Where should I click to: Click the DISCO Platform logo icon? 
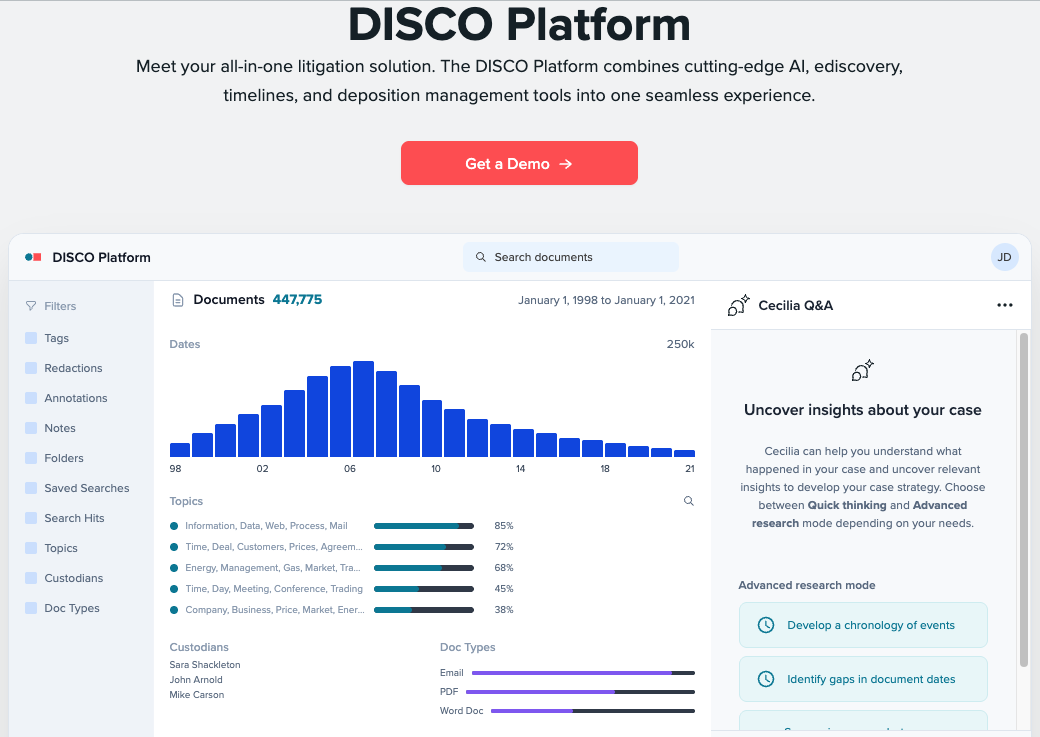[x=33, y=257]
